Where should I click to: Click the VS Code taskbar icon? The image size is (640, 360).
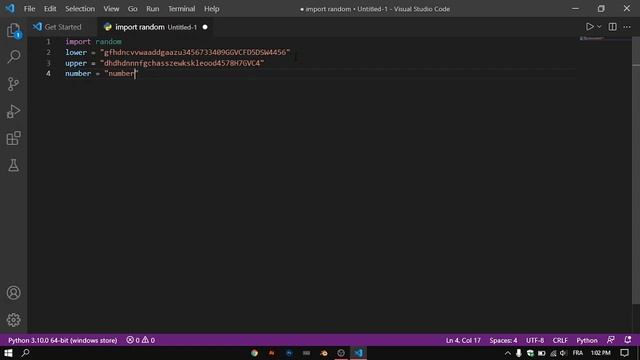tap(358, 353)
